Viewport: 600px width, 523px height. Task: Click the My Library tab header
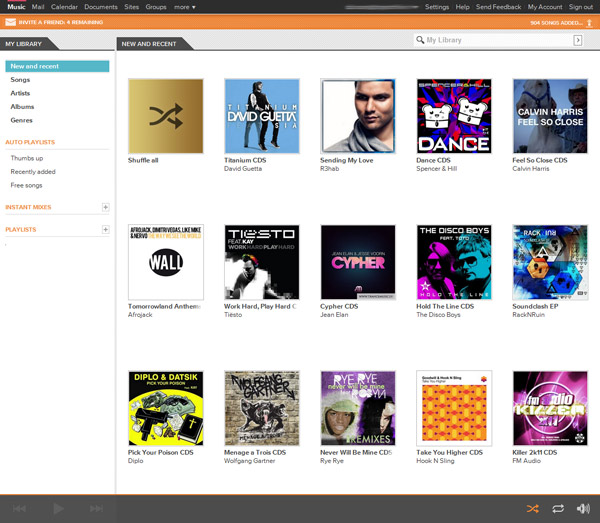24,44
